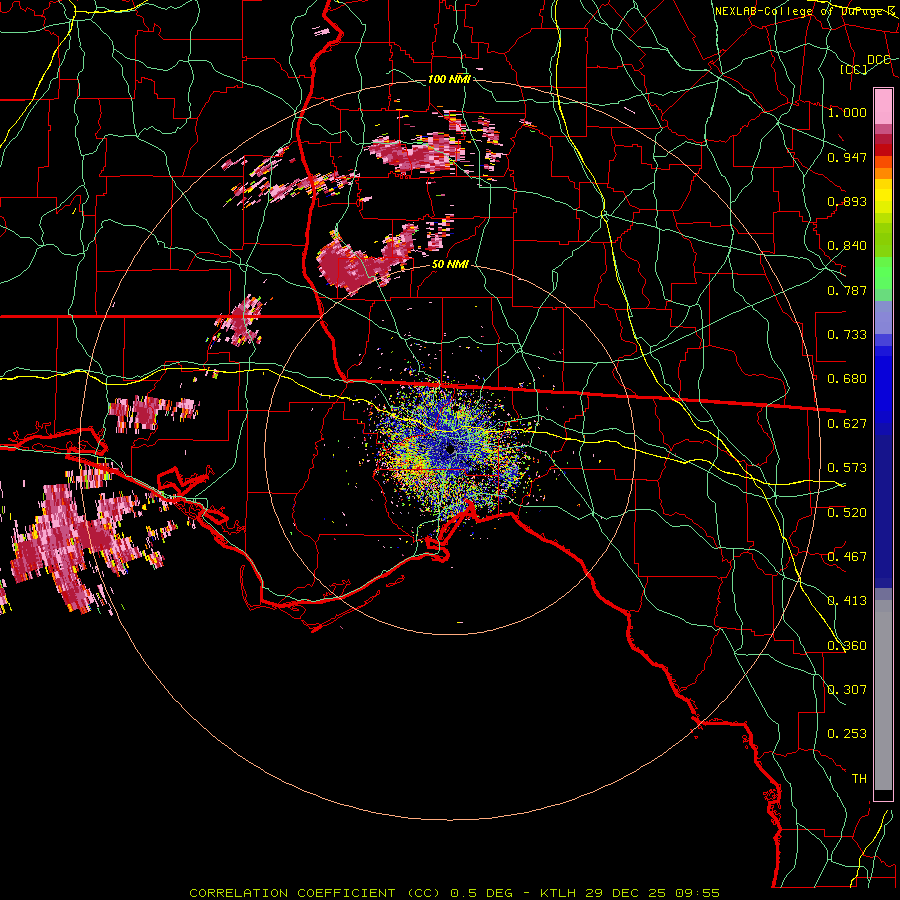
Task: Click the DCC product label
Action: tap(878, 60)
